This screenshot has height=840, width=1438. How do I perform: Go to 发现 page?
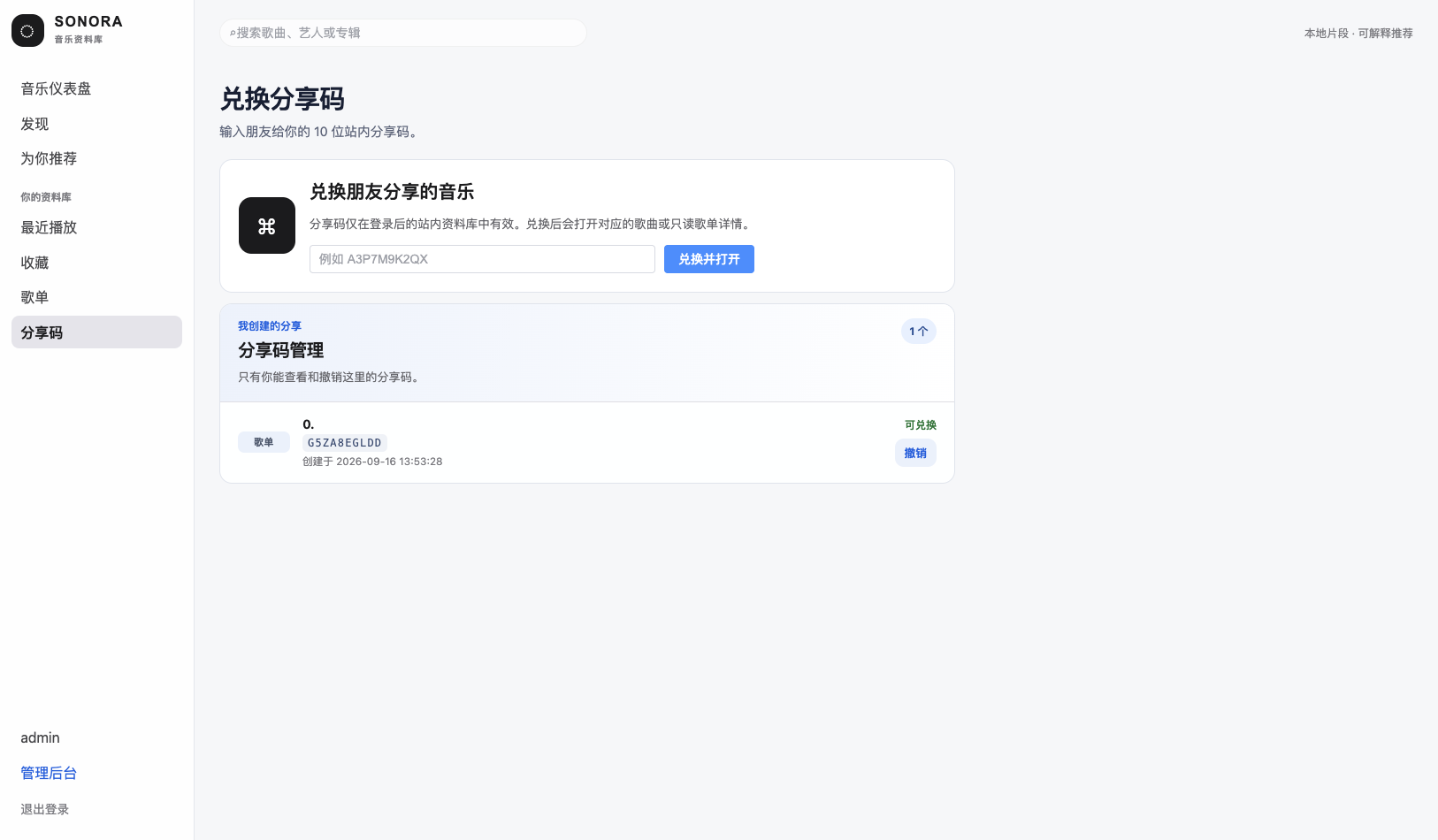pos(34,124)
